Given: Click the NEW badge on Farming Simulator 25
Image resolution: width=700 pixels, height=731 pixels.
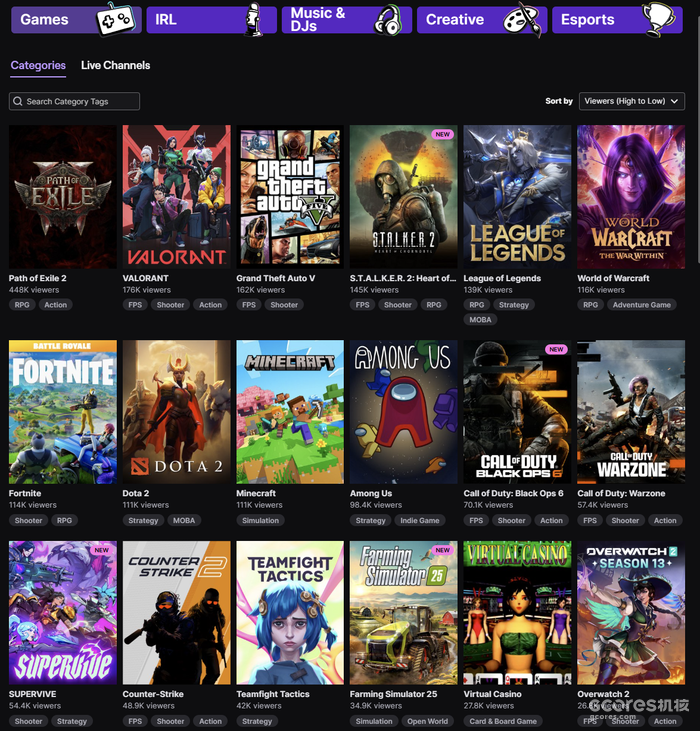Looking at the screenshot, I should [x=442, y=550].
